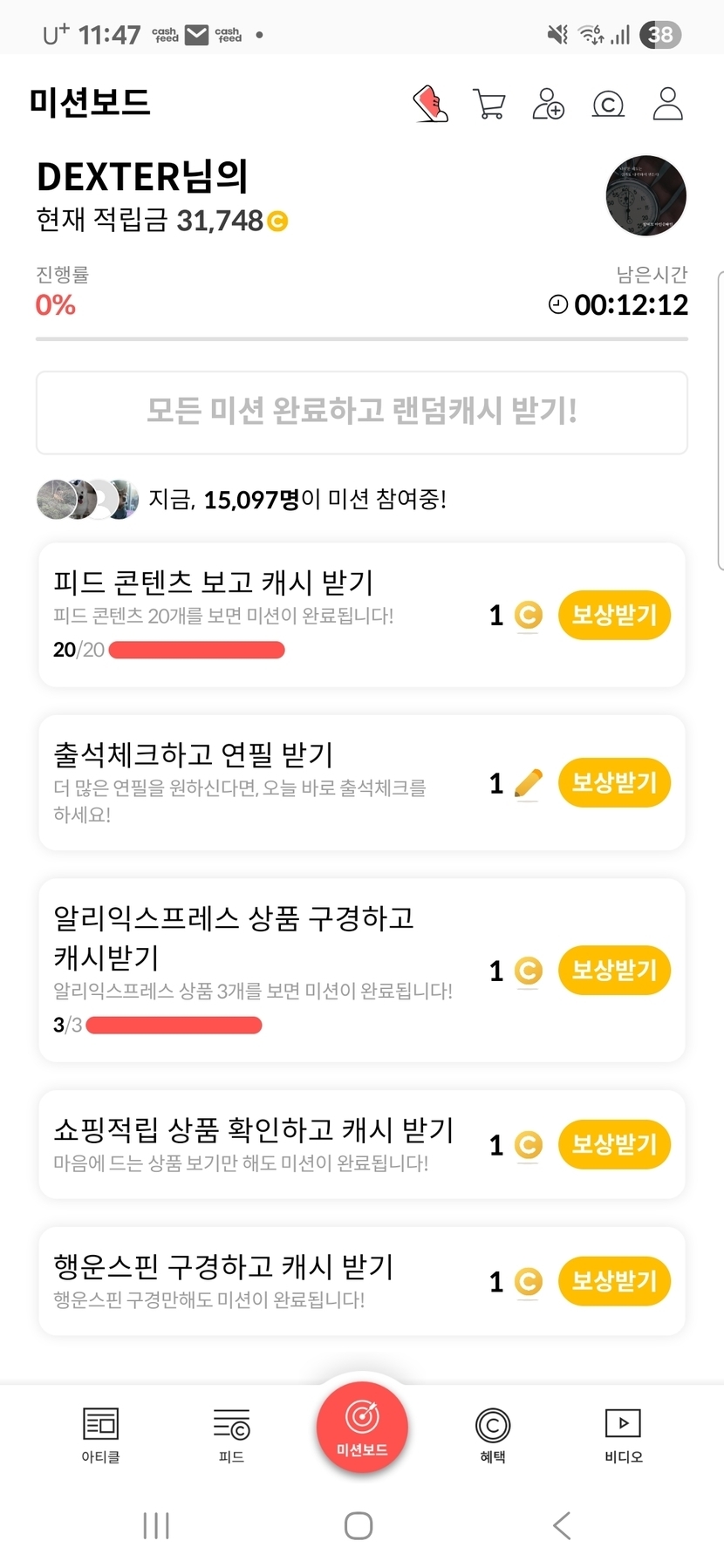Open Android recent apps button
The image size is (724, 1568).
(x=156, y=1525)
